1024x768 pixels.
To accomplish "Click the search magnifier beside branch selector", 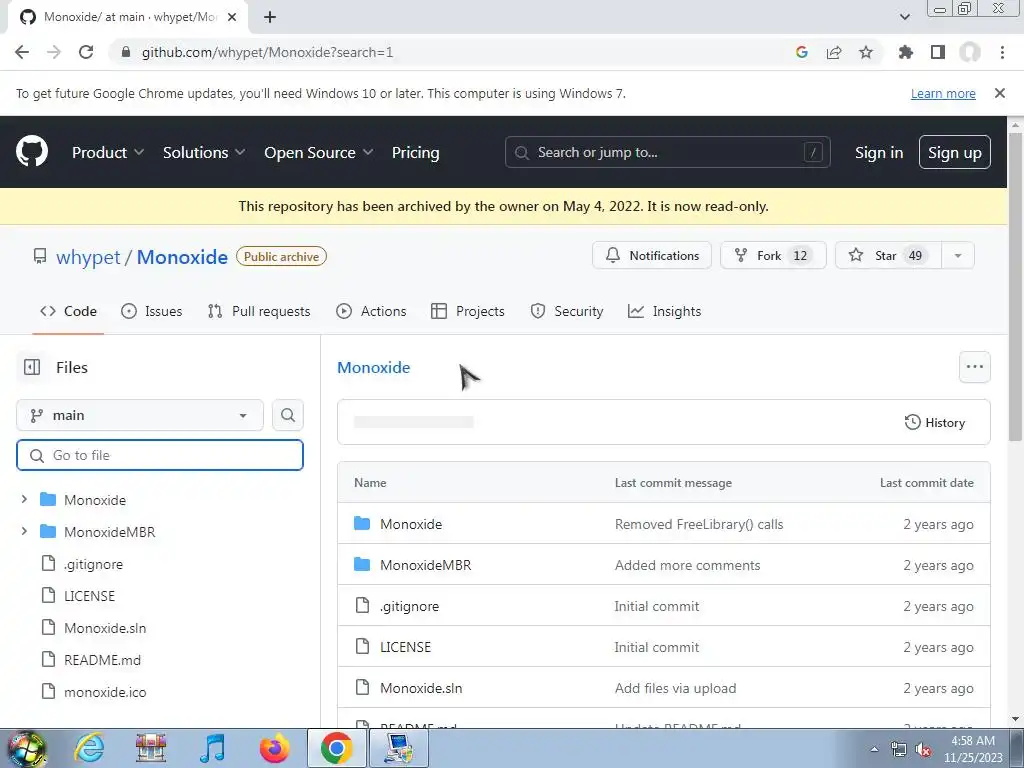I will (x=288, y=415).
